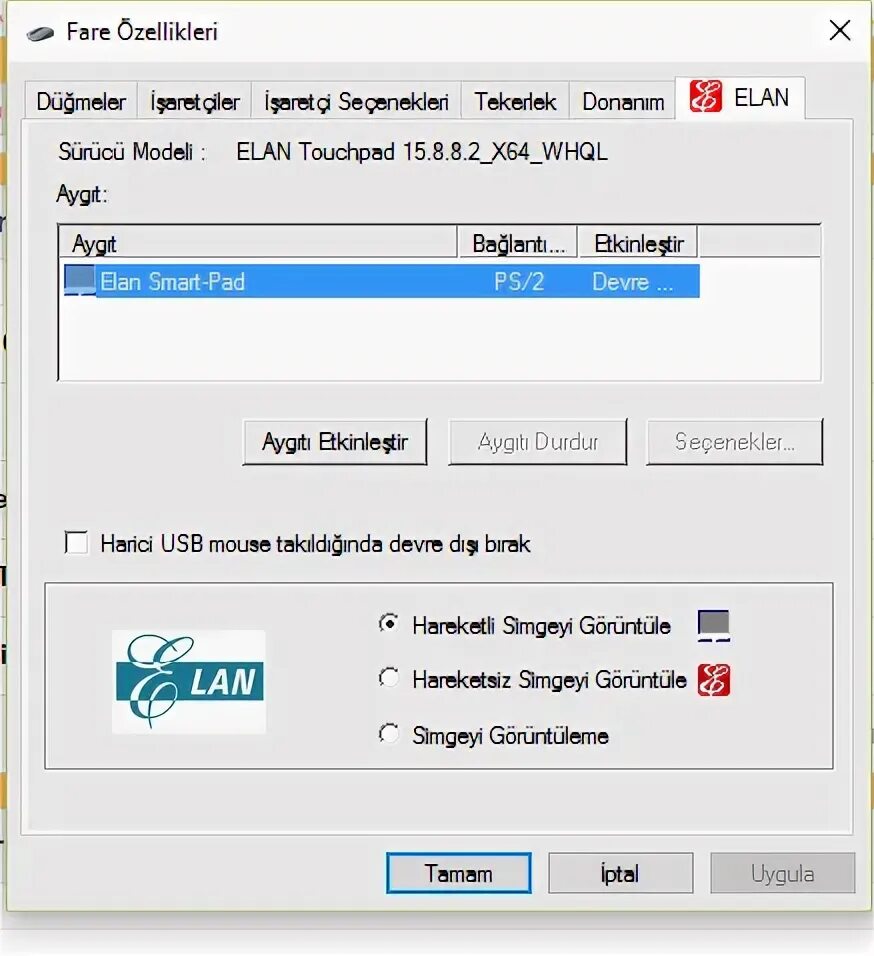Switch to the Tekerlek tab
This screenshot has width=874, height=956.
click(x=515, y=101)
